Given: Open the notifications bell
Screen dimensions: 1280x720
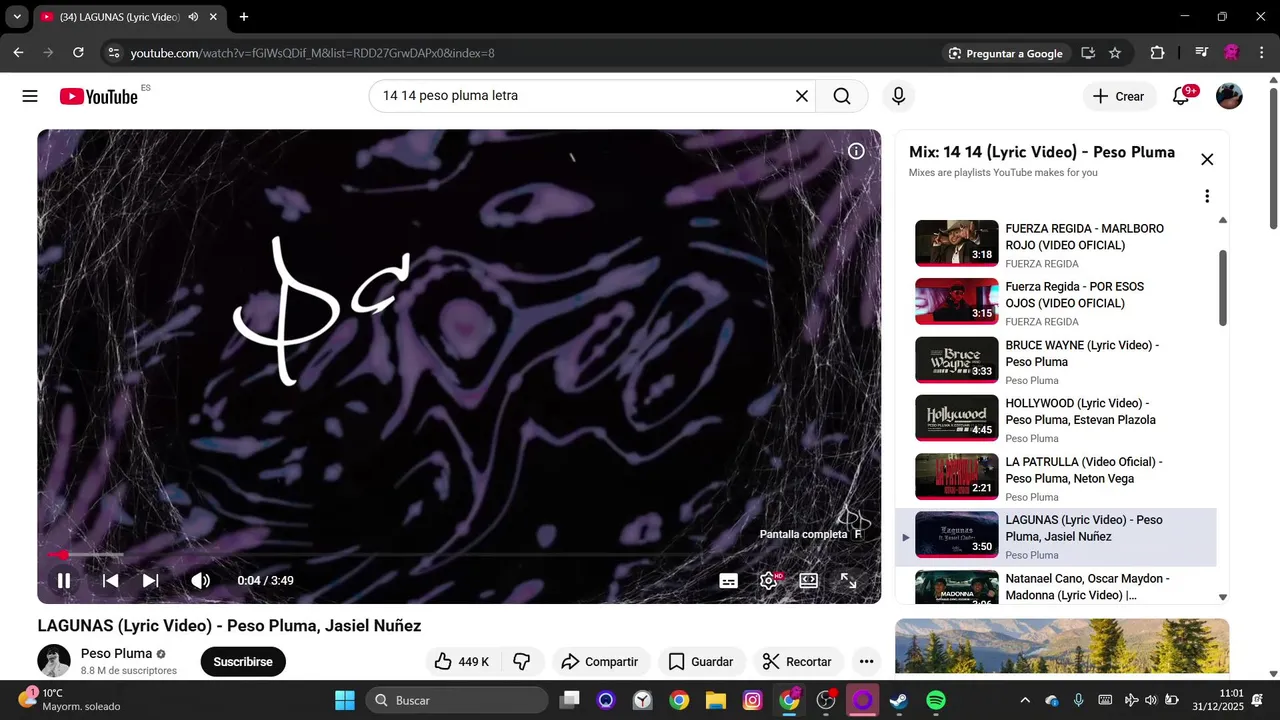Looking at the screenshot, I should point(1181,96).
